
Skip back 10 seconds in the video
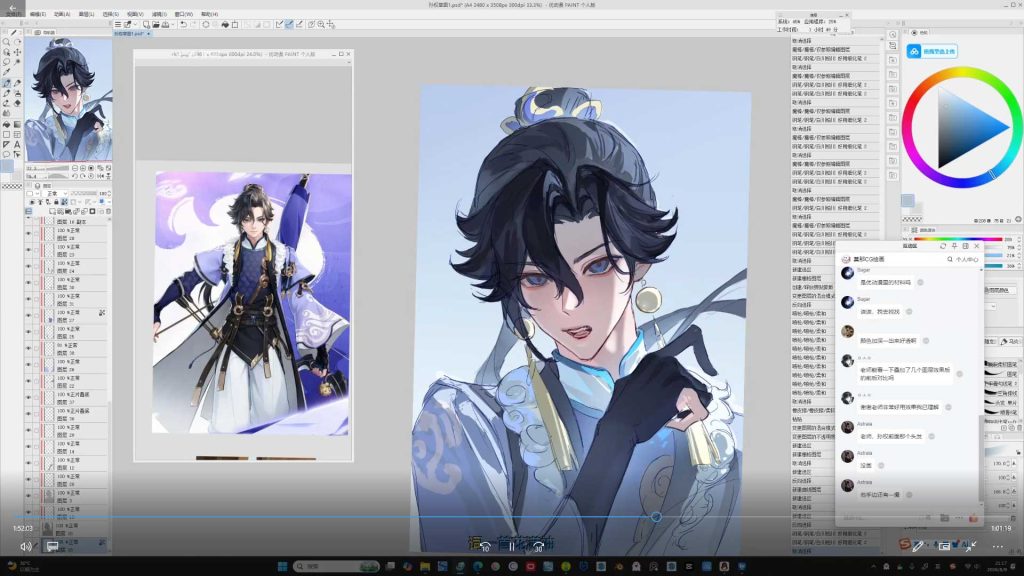click(x=485, y=546)
